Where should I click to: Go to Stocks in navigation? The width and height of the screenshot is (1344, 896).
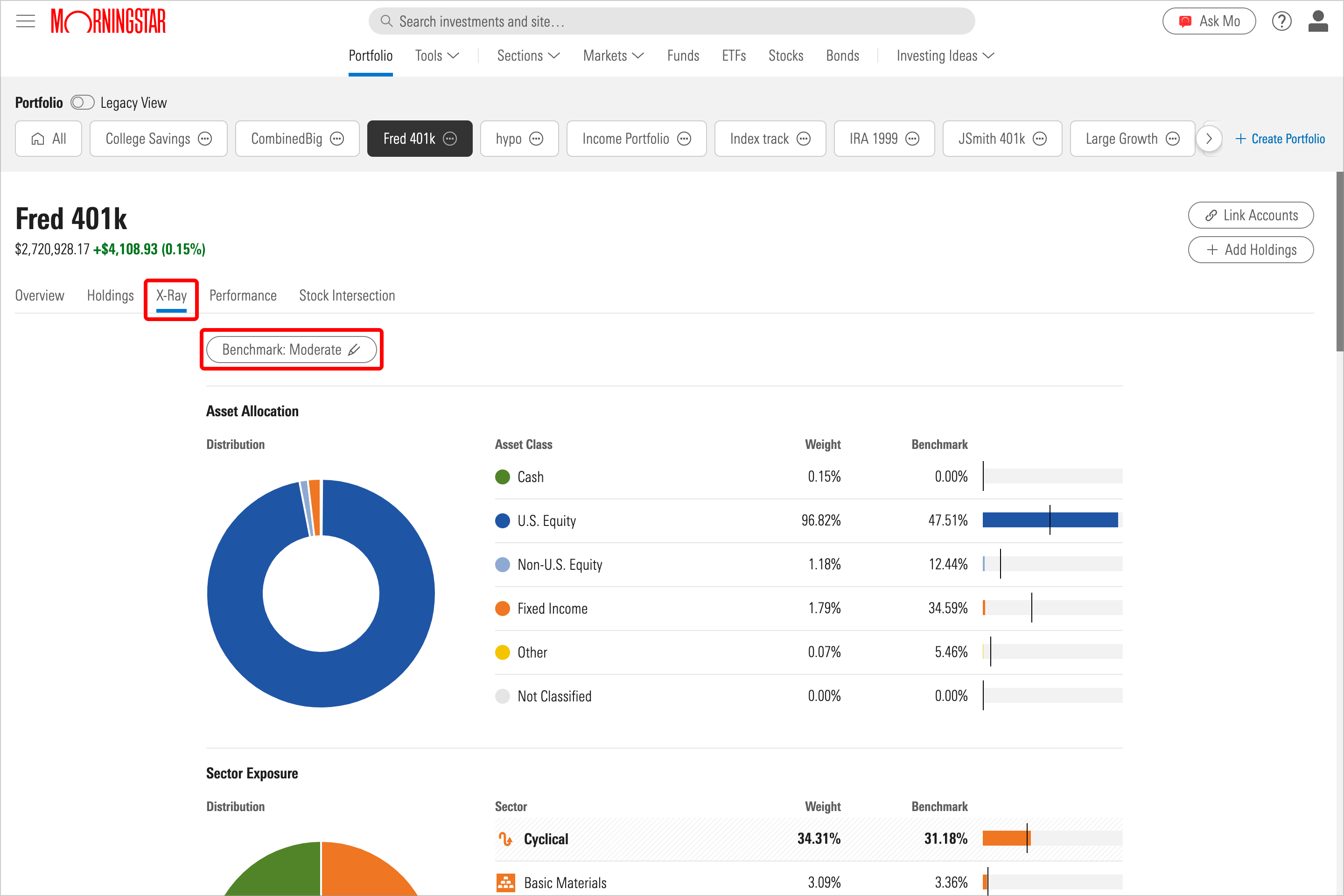point(786,56)
